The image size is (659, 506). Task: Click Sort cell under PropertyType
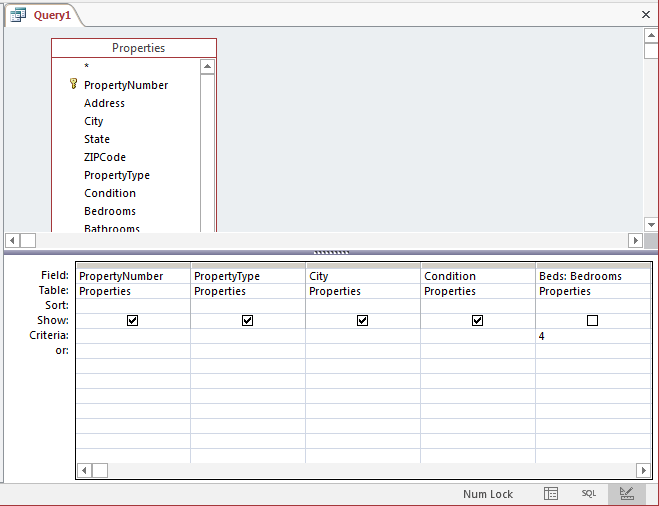[x=248, y=306]
